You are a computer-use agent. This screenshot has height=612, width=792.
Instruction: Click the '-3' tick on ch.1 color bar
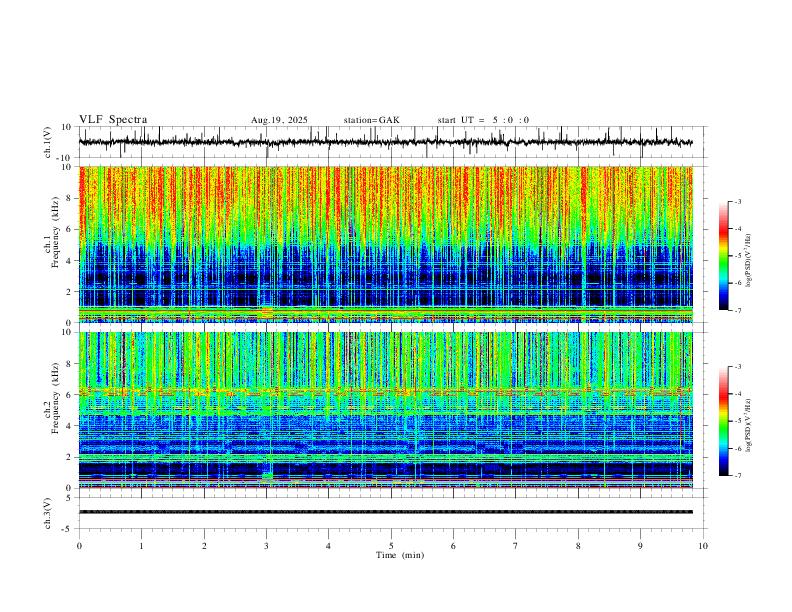738,201
